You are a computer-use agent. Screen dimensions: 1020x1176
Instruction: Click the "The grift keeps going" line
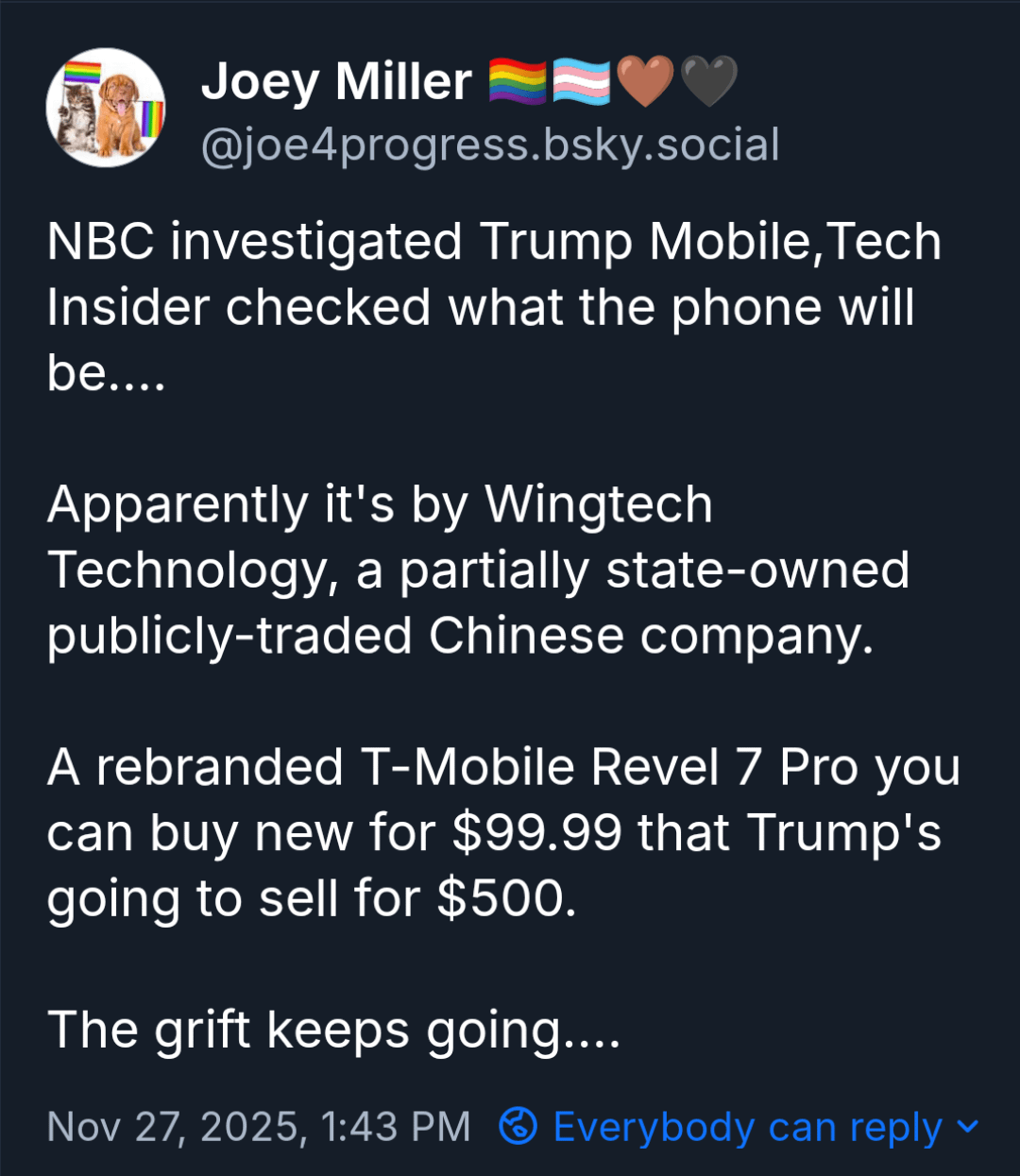pos(333,1030)
